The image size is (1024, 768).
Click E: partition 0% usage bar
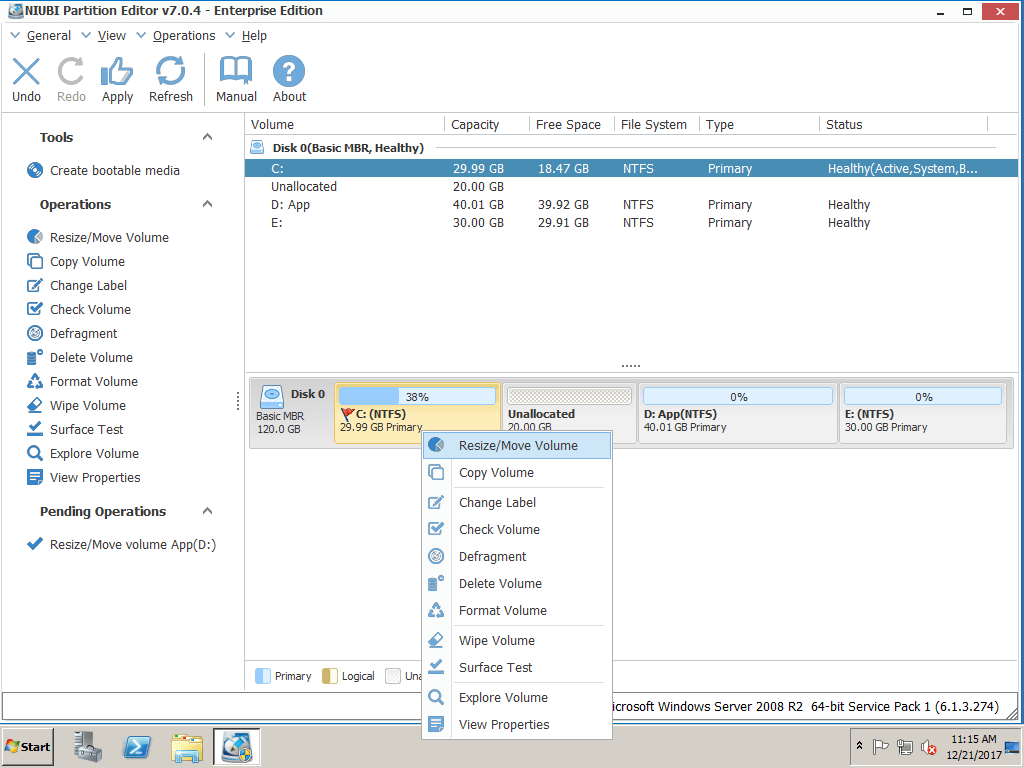point(923,396)
